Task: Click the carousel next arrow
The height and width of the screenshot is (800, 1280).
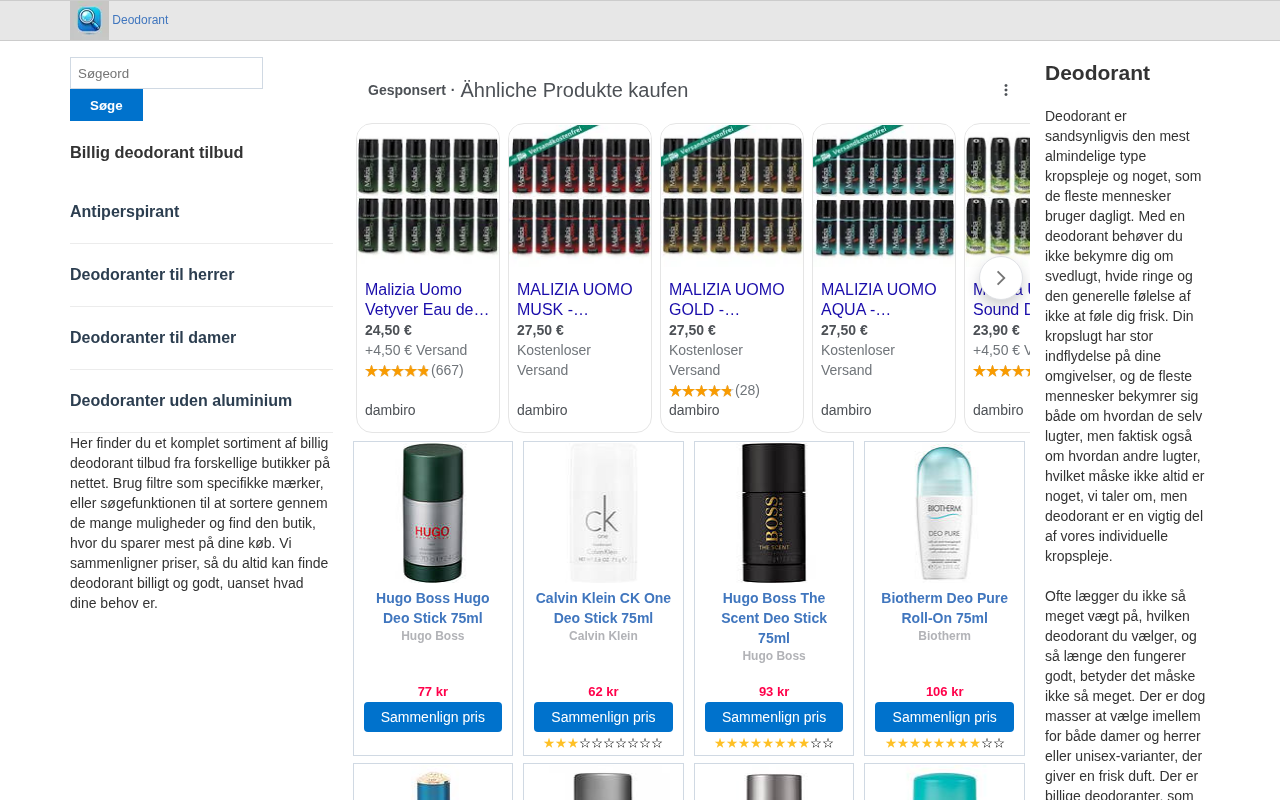Action: pyautogui.click(x=1000, y=278)
